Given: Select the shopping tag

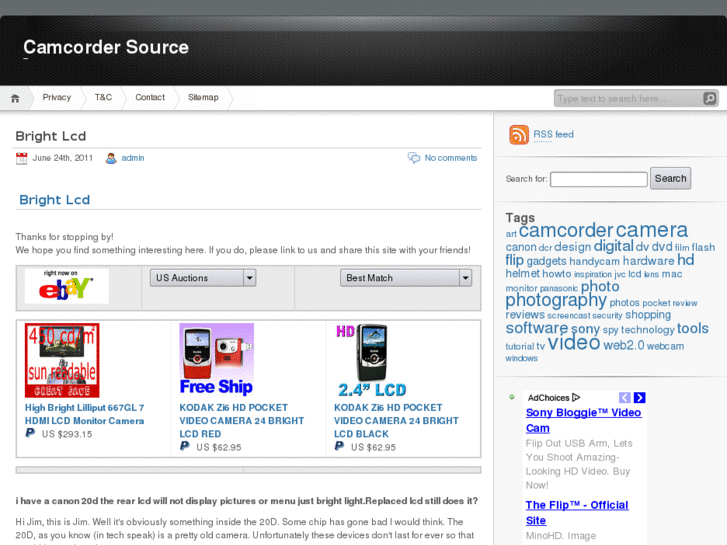Looking at the screenshot, I should pyautogui.click(x=648, y=315).
